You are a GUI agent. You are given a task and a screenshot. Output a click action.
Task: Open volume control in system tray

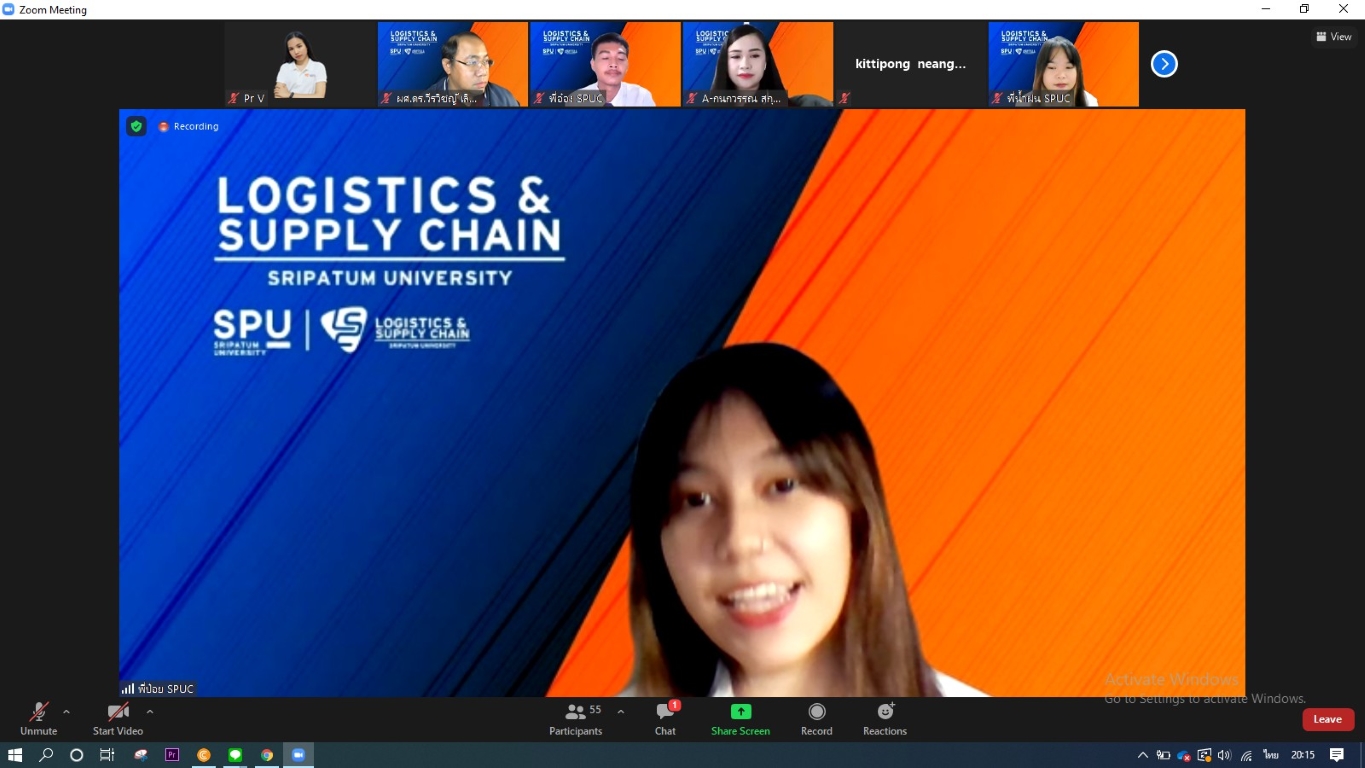pyautogui.click(x=1225, y=755)
